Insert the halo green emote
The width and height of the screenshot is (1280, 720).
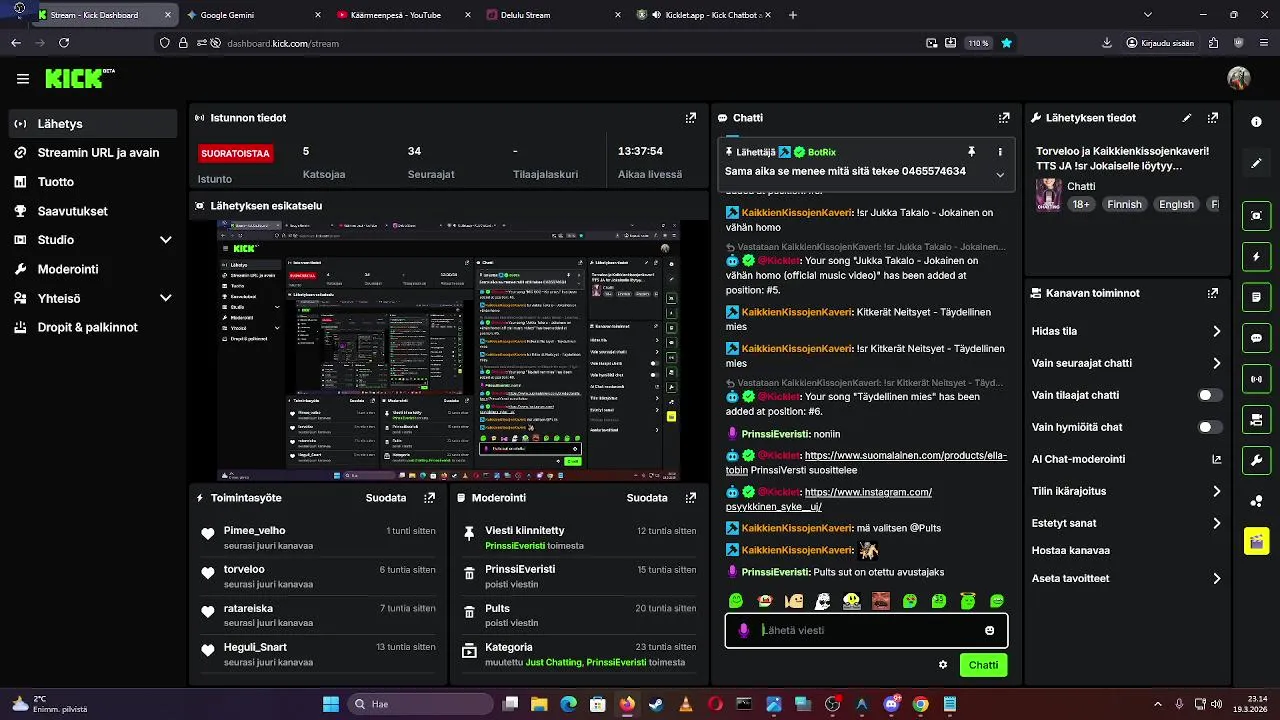click(968, 601)
